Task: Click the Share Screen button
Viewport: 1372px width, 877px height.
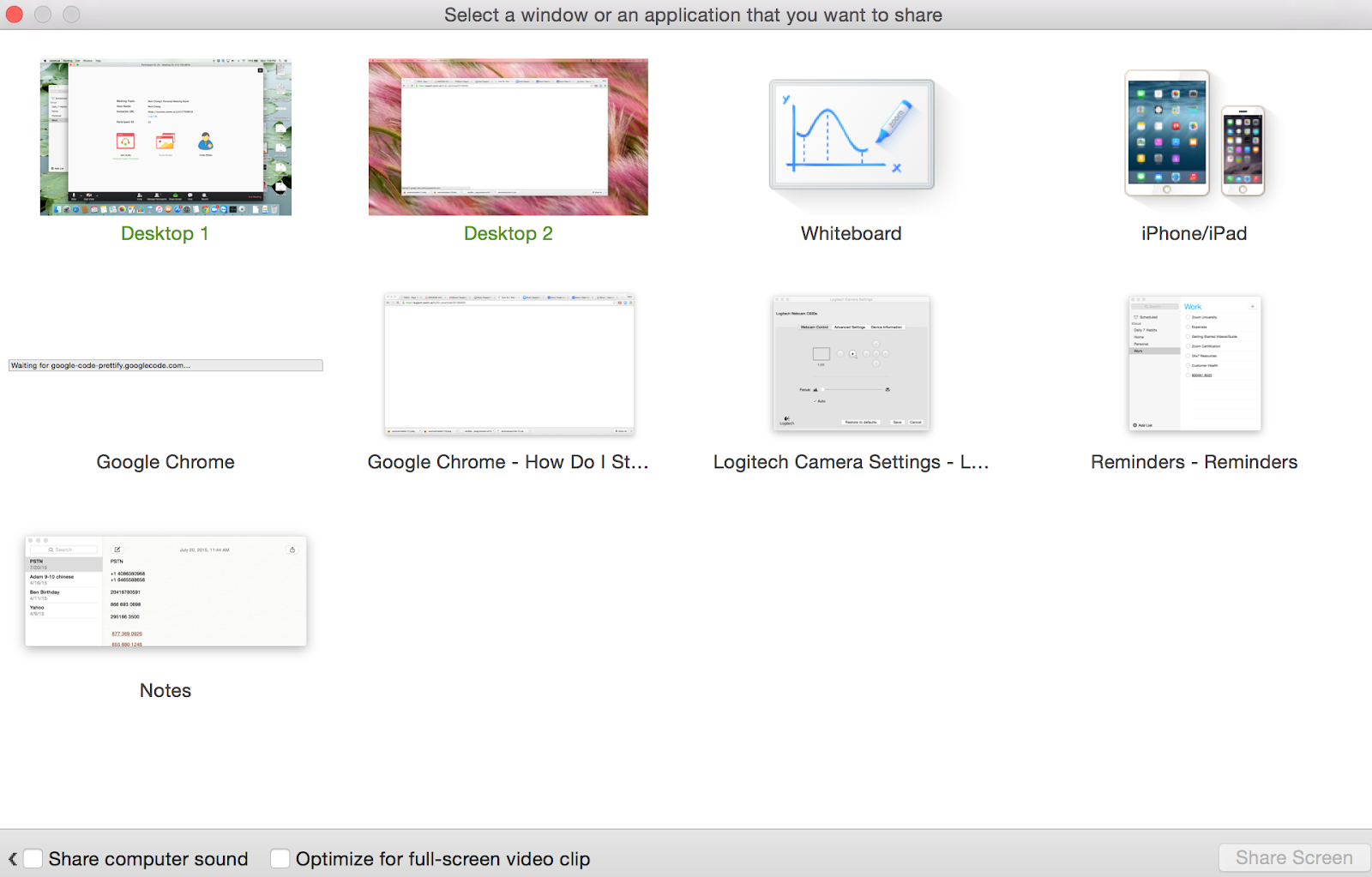Action: coord(1294,858)
